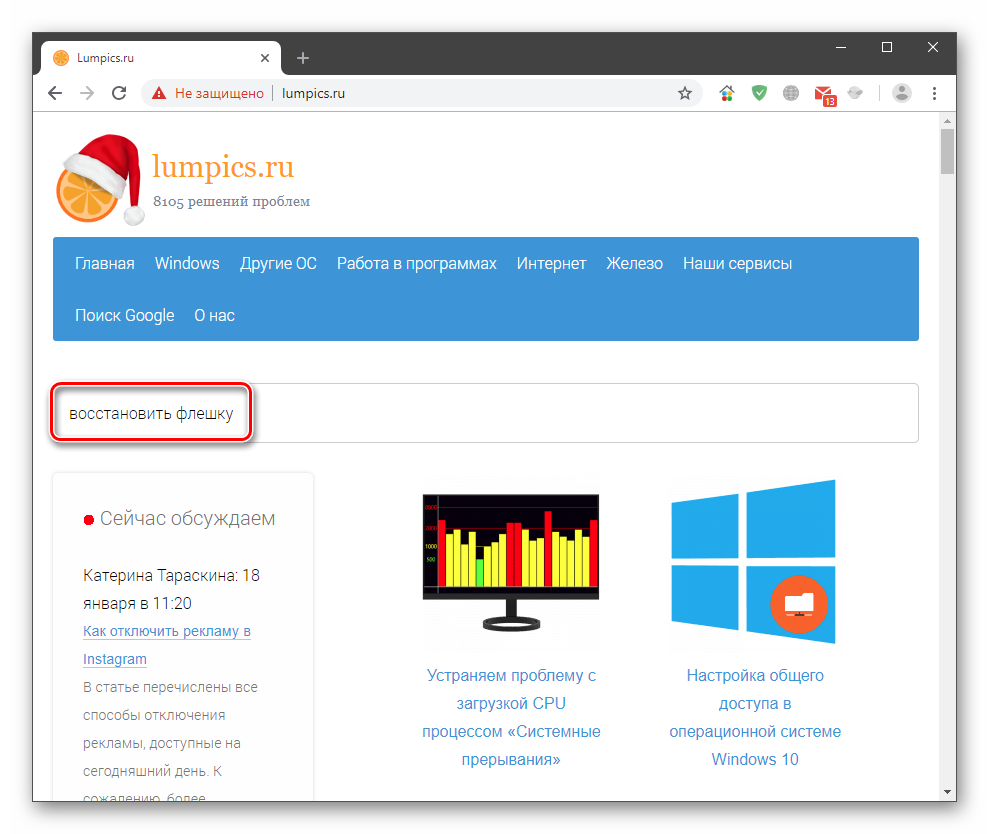This screenshot has height=834, width=989.
Task: Open article Устраняем проблему с загрузкой CPU
Action: click(511, 717)
